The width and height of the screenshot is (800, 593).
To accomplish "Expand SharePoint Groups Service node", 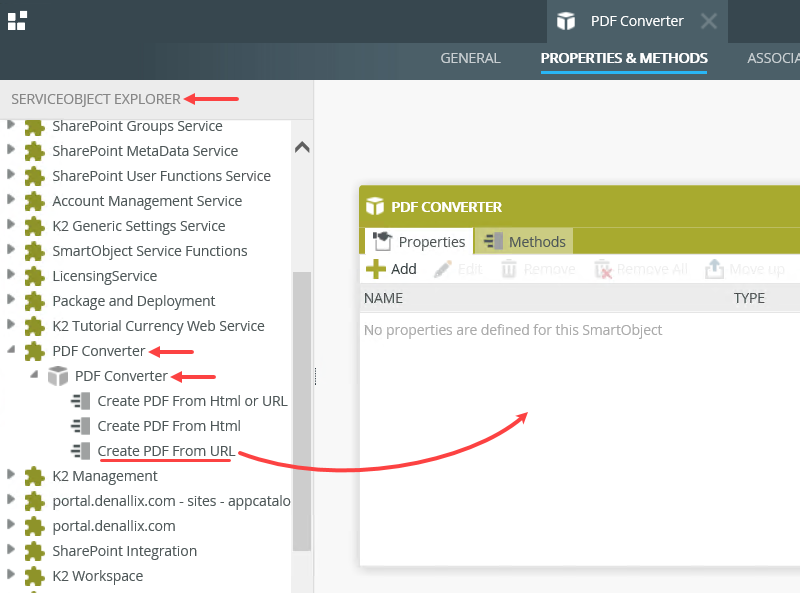I will tap(11, 124).
